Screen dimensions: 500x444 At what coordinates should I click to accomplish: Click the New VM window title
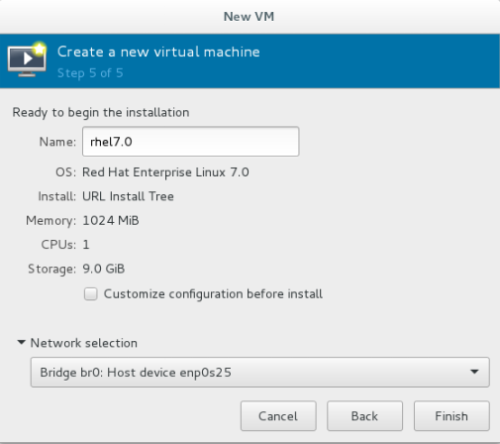(x=249, y=16)
